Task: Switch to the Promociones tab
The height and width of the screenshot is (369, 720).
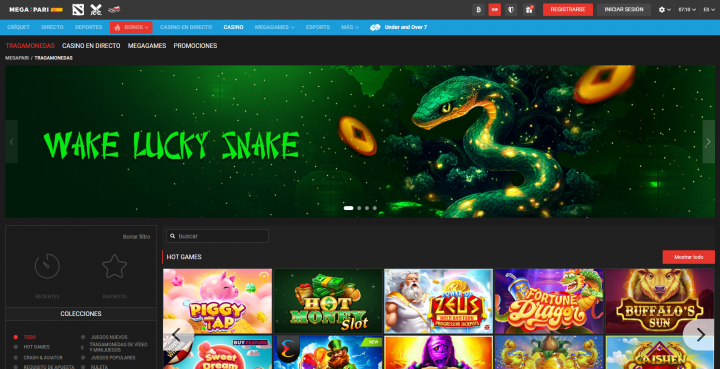Action: coord(195,46)
